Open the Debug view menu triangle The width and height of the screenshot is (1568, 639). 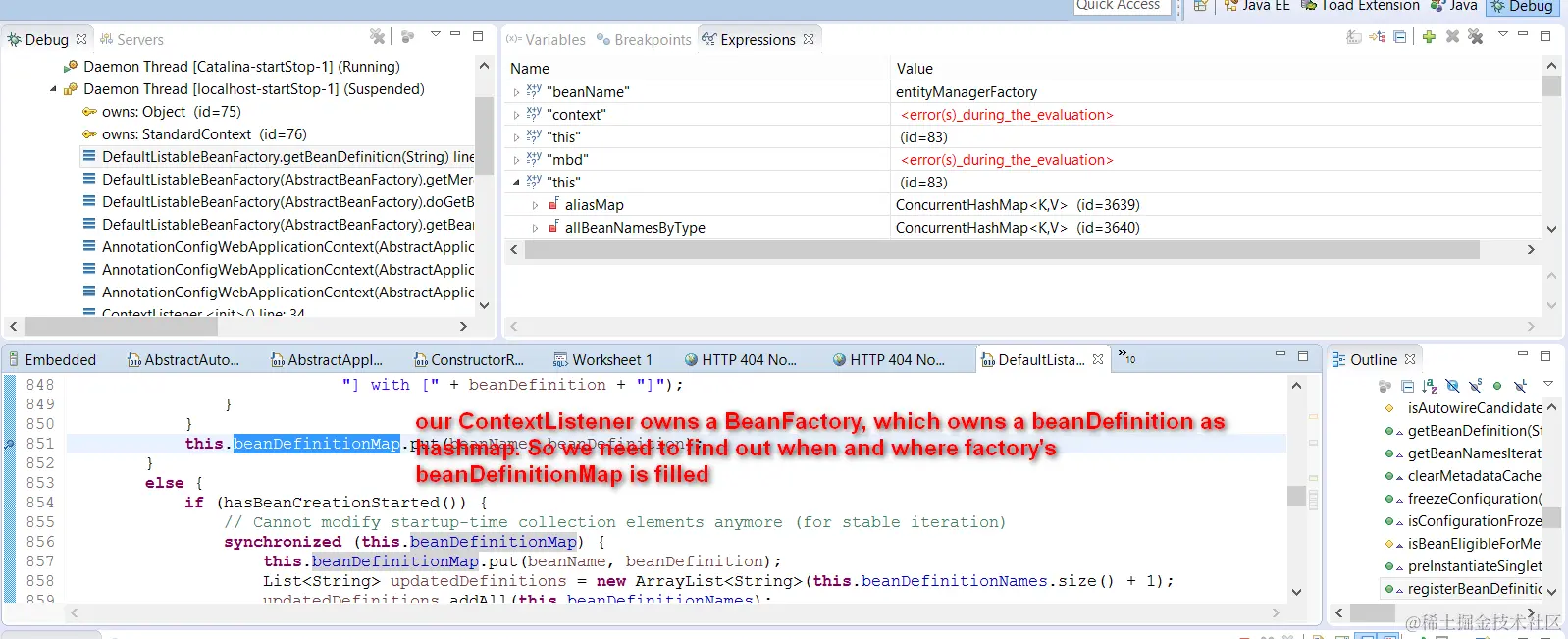tap(436, 34)
